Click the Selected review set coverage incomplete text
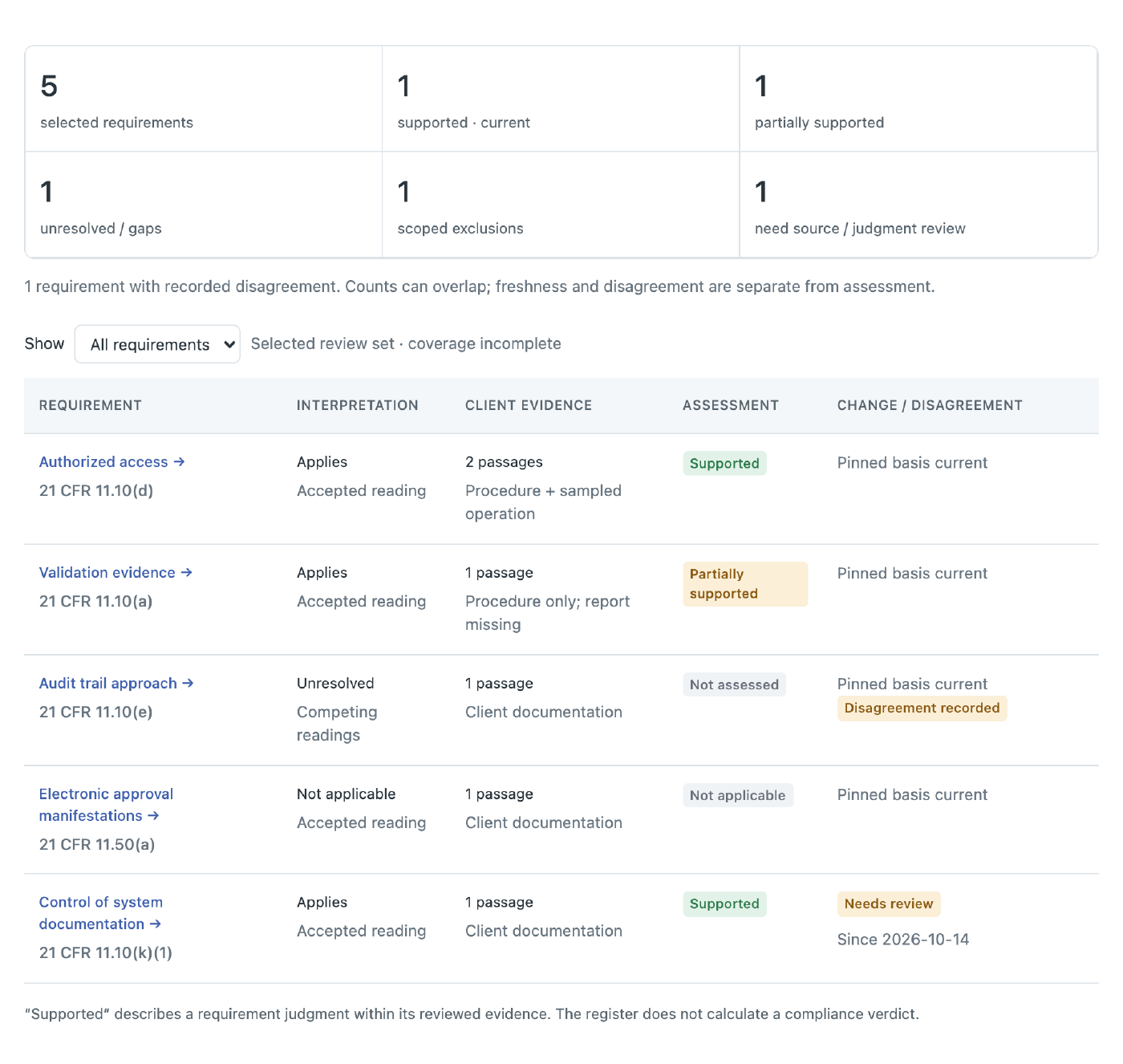Viewport: 1123px width, 1064px height. pos(406,344)
